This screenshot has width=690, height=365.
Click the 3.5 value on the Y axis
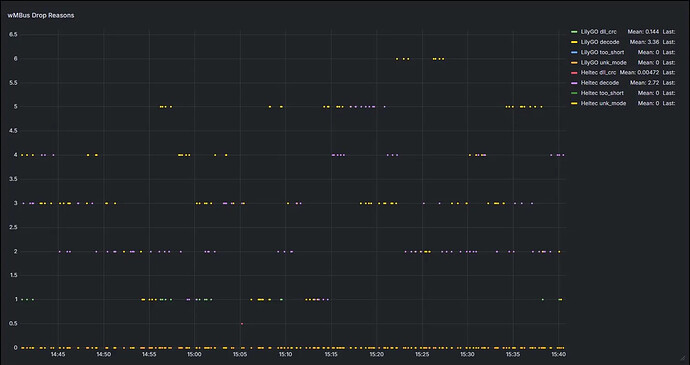[13, 179]
